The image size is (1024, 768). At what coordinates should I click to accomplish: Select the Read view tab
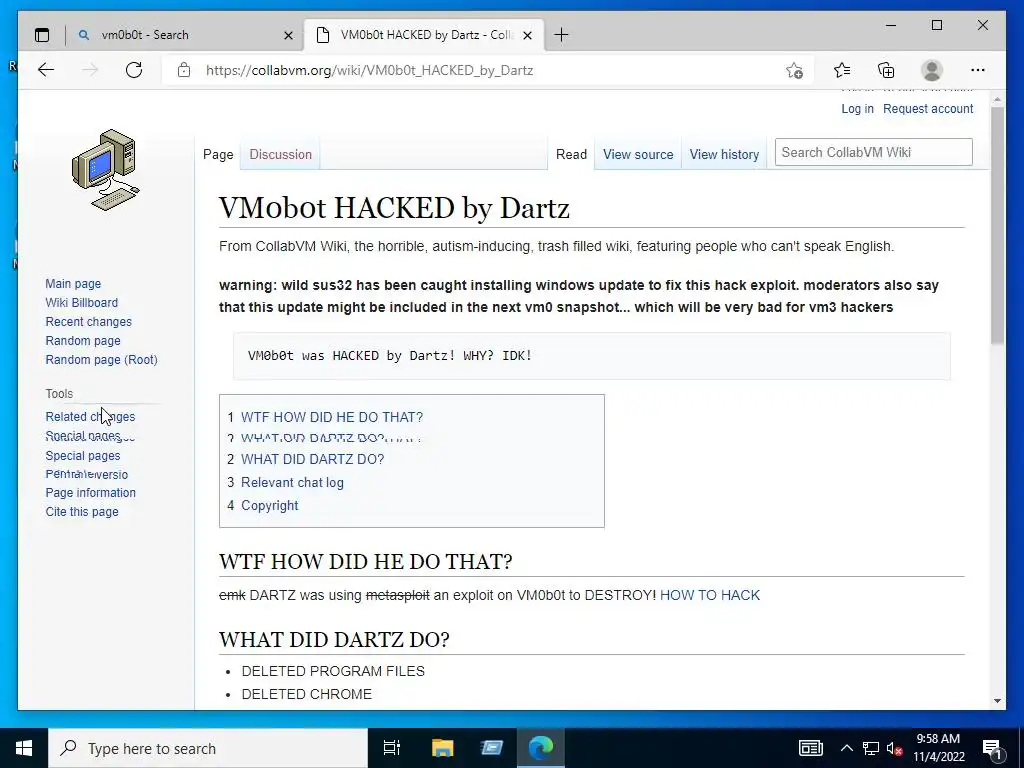click(571, 155)
